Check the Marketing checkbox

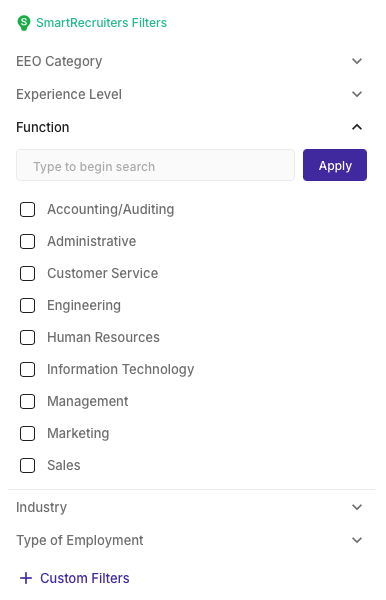click(28, 434)
